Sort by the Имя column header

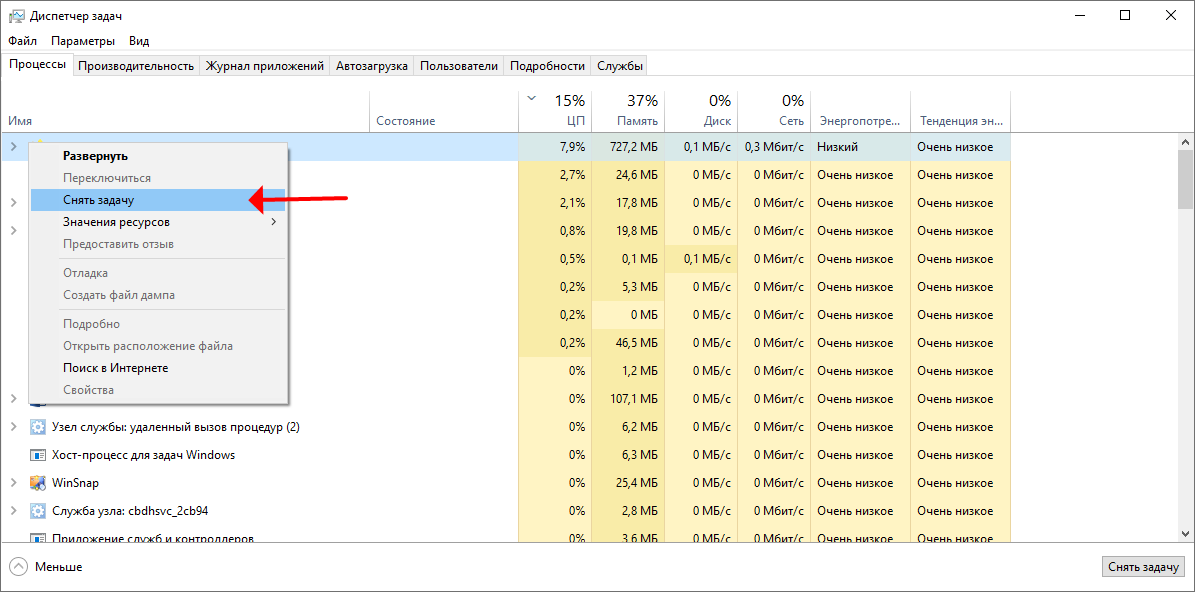186,112
